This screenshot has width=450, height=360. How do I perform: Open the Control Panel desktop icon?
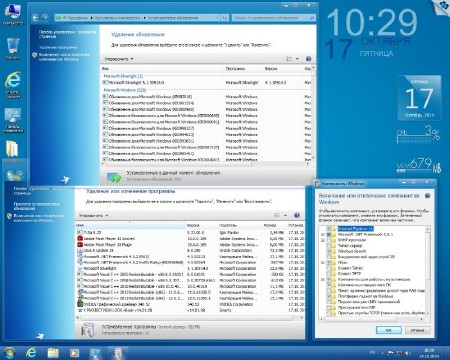(13, 119)
